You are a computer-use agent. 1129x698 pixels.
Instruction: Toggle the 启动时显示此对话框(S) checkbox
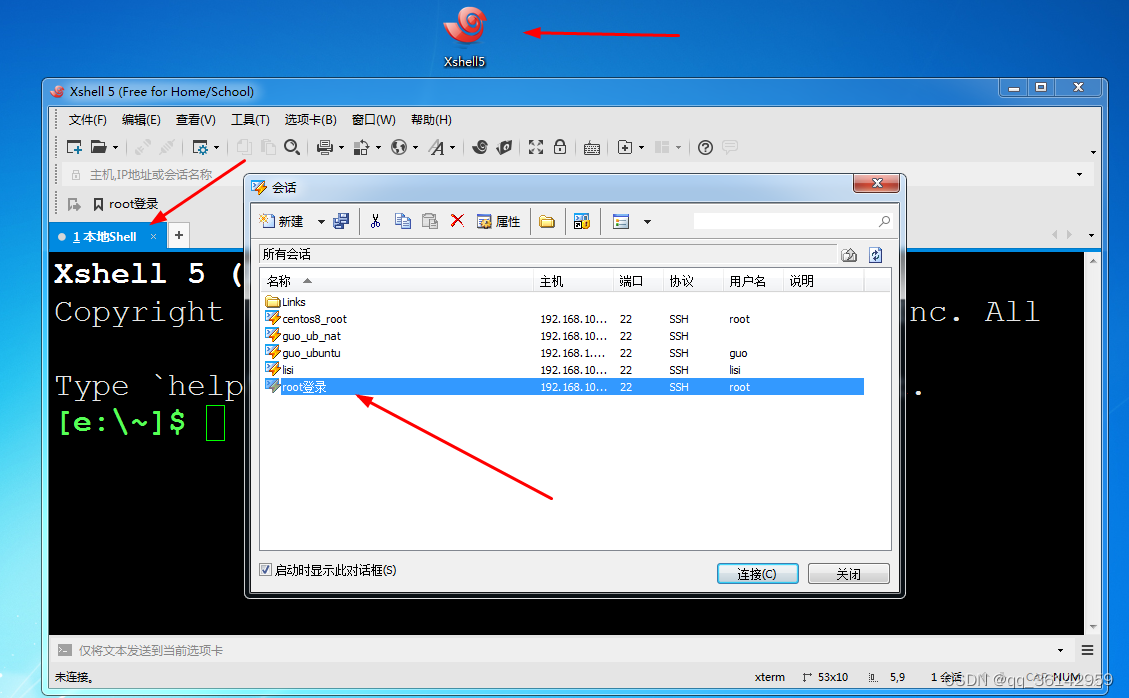(x=266, y=570)
